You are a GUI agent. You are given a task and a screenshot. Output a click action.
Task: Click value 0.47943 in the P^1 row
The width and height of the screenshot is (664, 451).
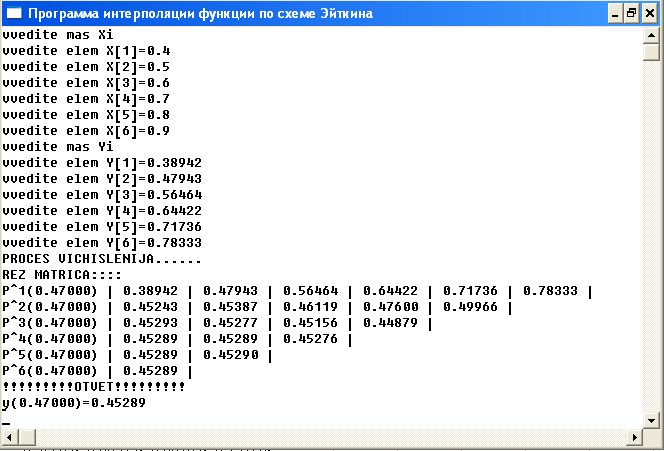pos(230,291)
